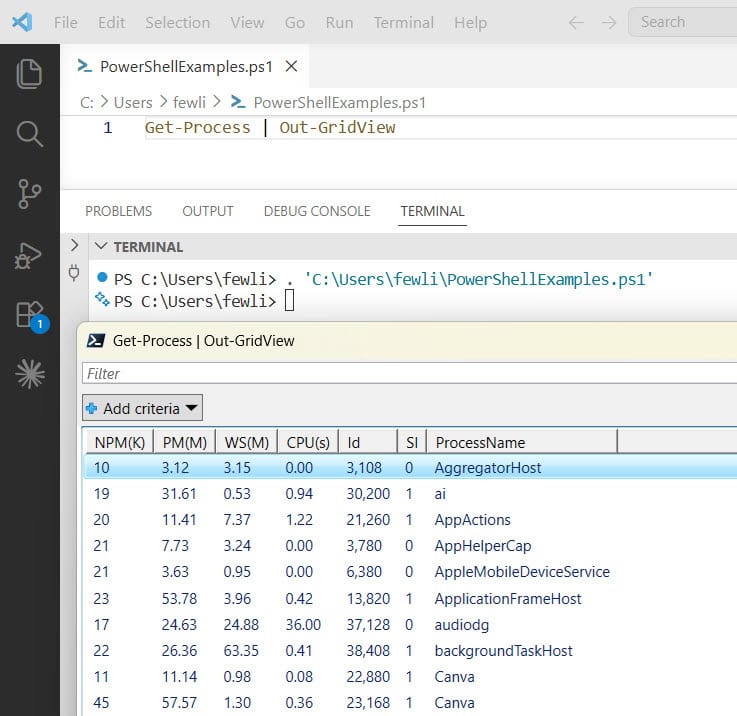Viewport: 737px width, 716px height.
Task: Select the ai process row
Action: [x=409, y=494]
